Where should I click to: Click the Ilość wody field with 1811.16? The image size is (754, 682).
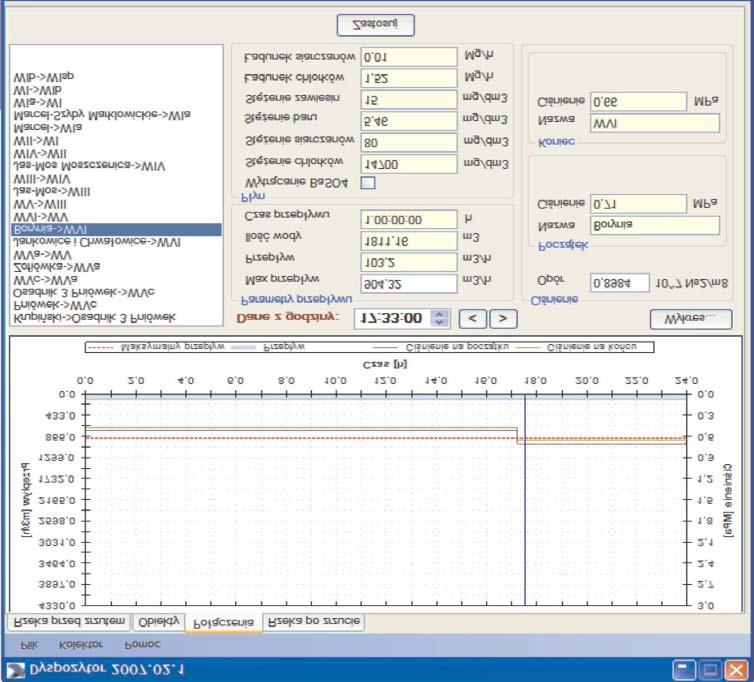(409, 241)
